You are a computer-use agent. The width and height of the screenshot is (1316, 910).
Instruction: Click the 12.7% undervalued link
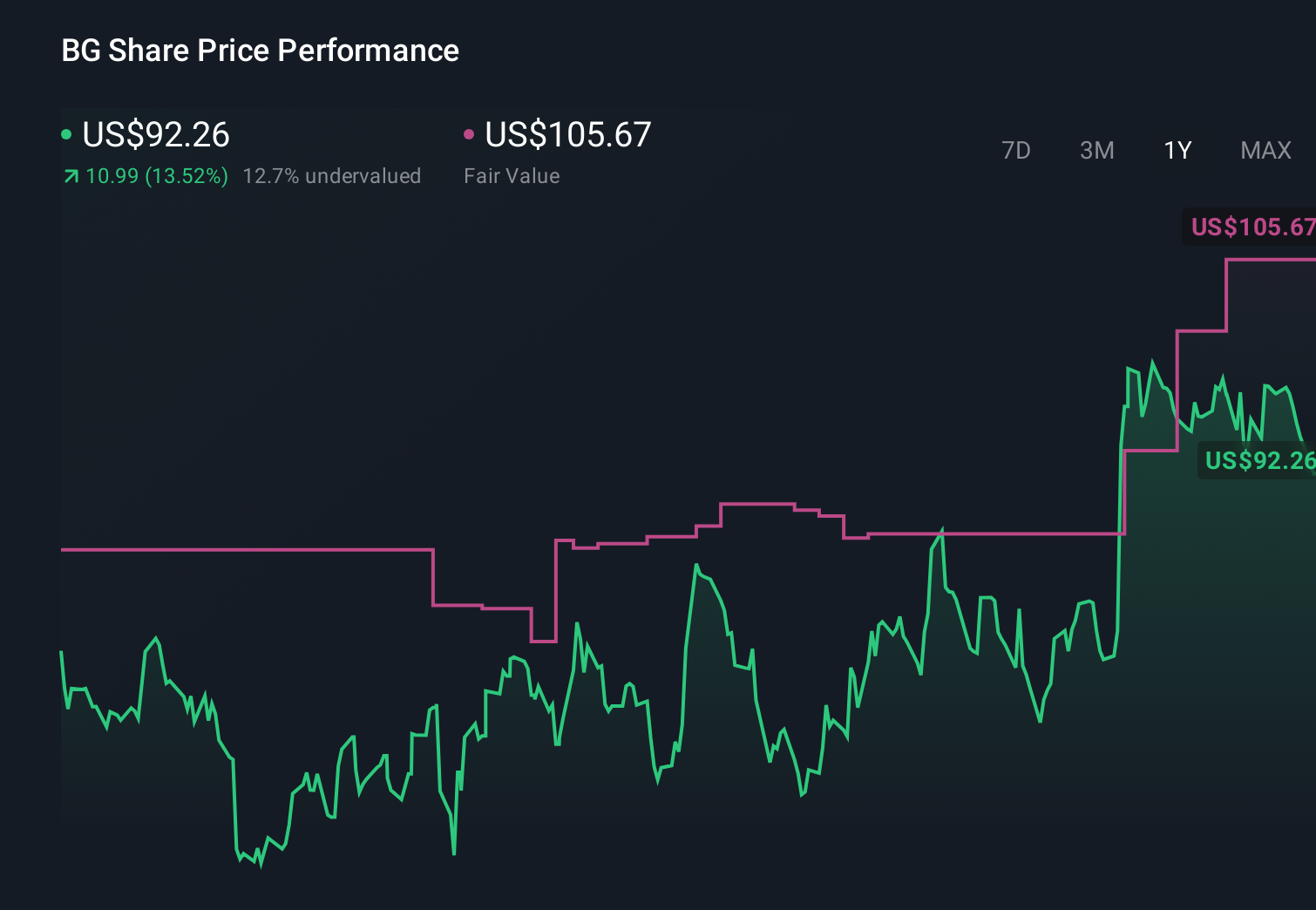click(x=333, y=176)
